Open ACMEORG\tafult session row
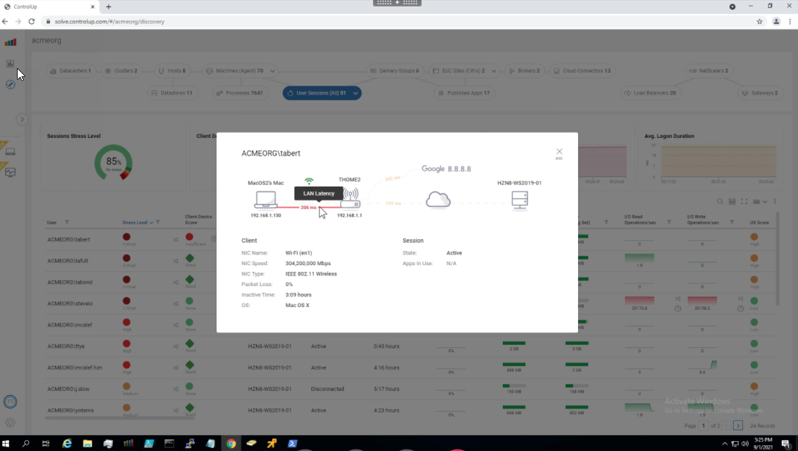The height and width of the screenshot is (451, 798). [x=68, y=261]
